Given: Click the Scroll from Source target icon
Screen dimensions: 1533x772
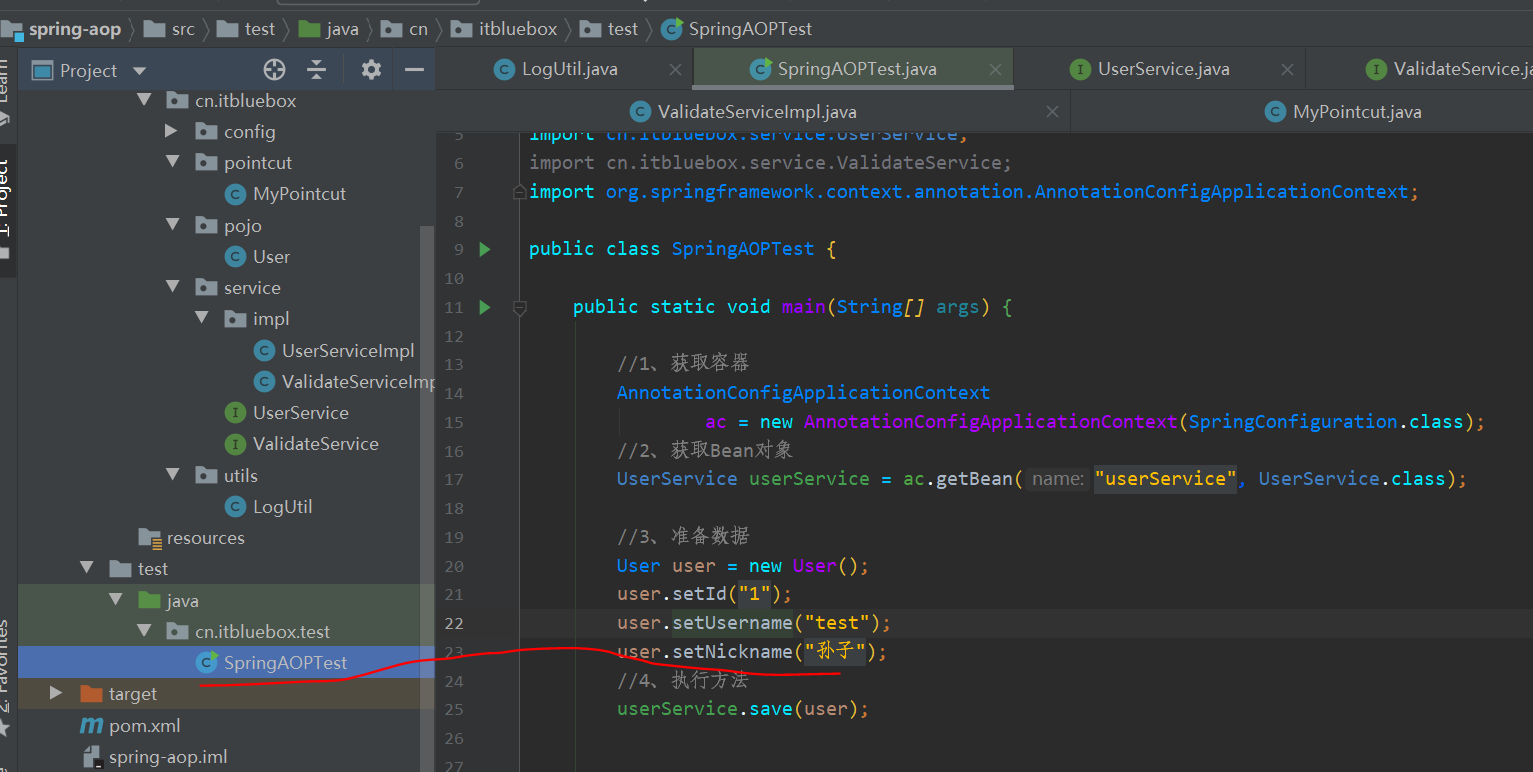Looking at the screenshot, I should (x=274, y=70).
